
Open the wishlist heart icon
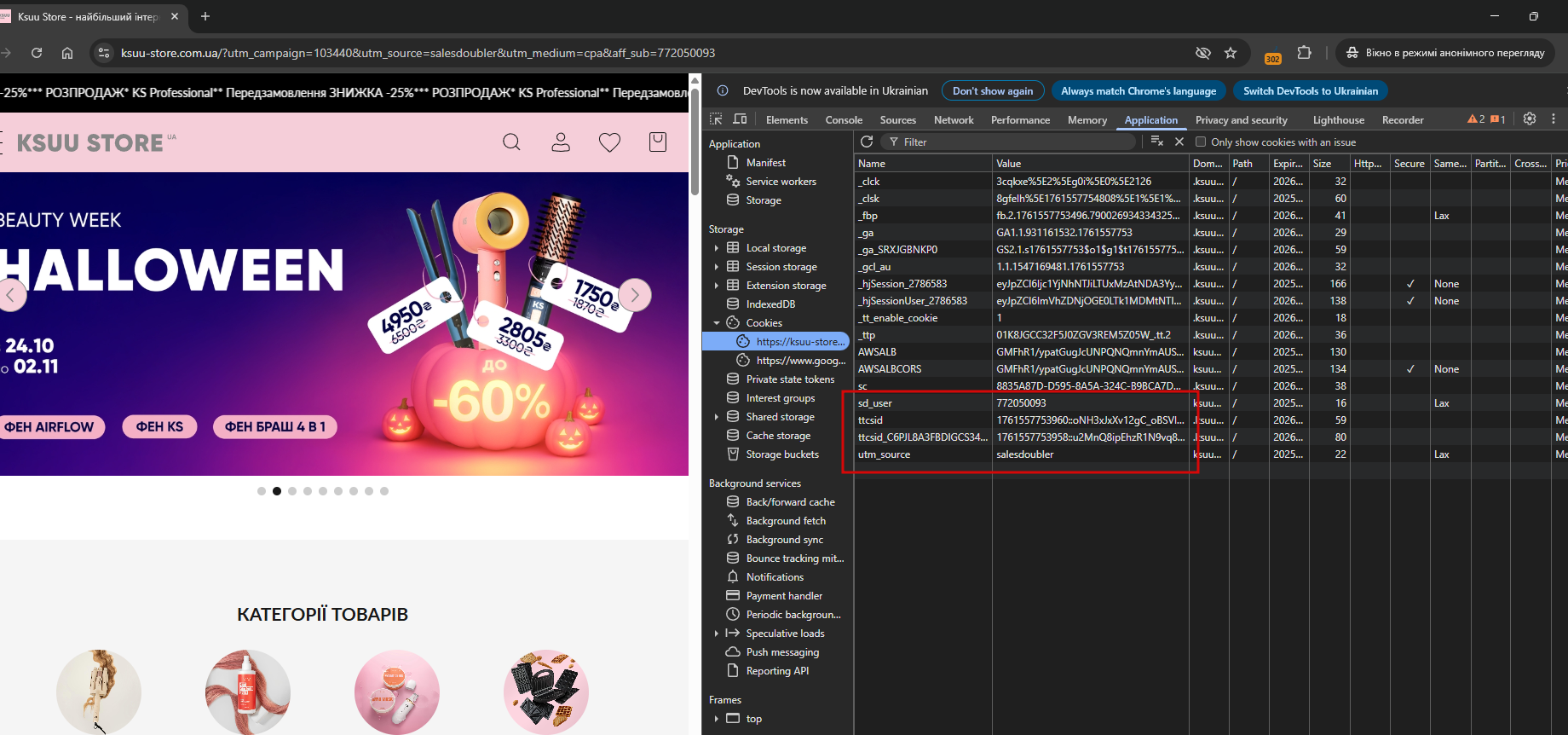609,142
